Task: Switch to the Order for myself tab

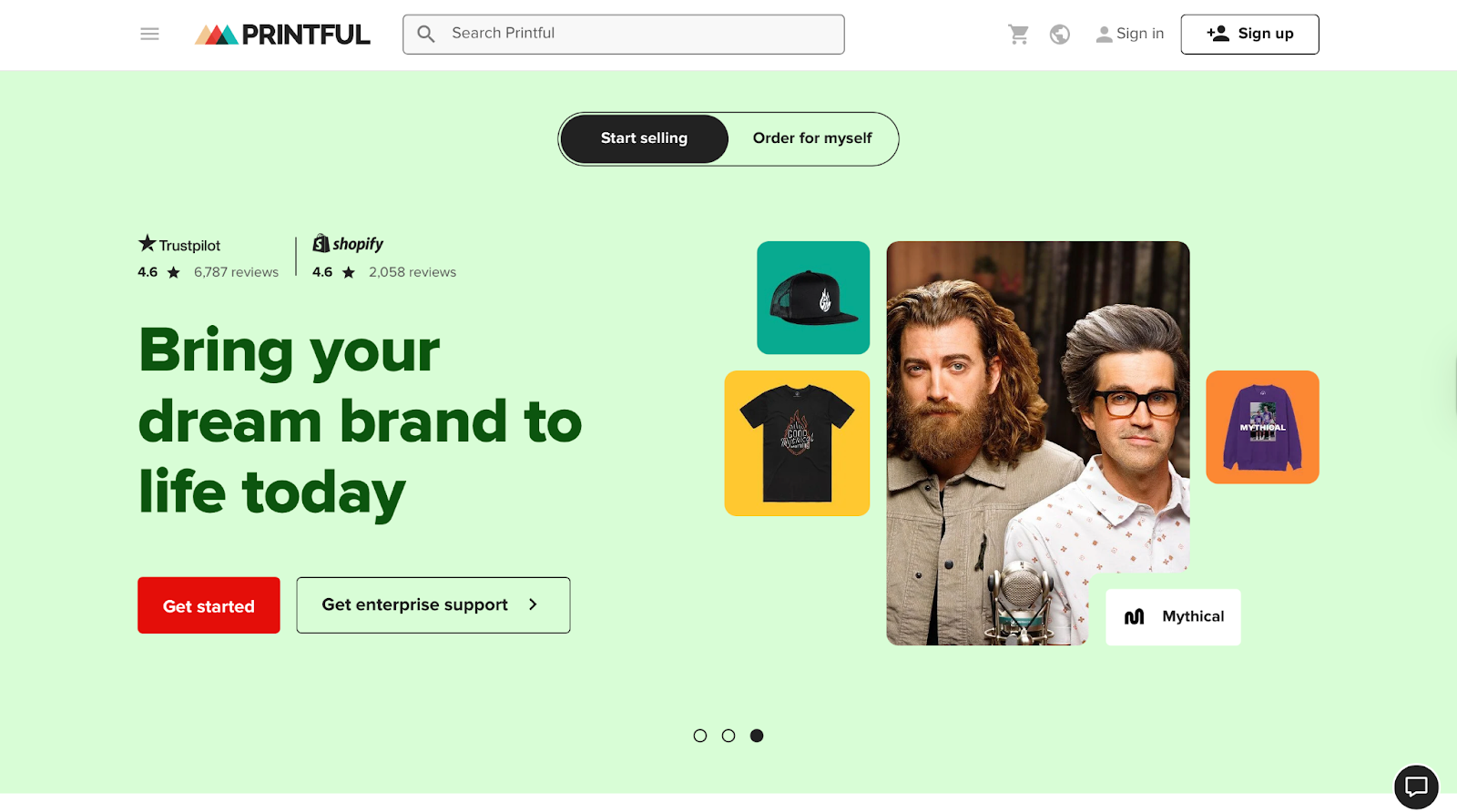Action: coord(812,138)
